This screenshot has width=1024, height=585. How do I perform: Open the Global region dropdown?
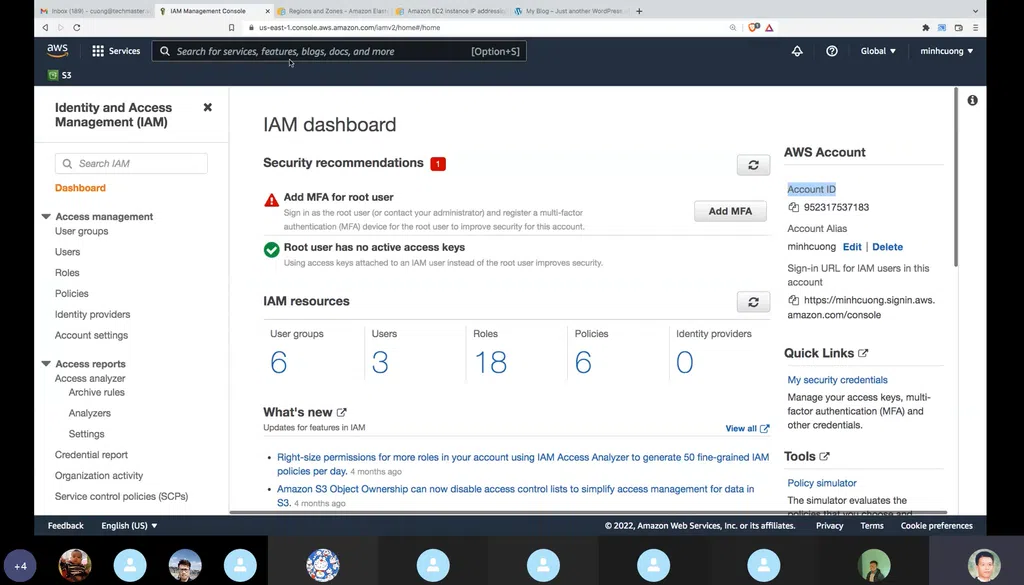[x=878, y=51]
